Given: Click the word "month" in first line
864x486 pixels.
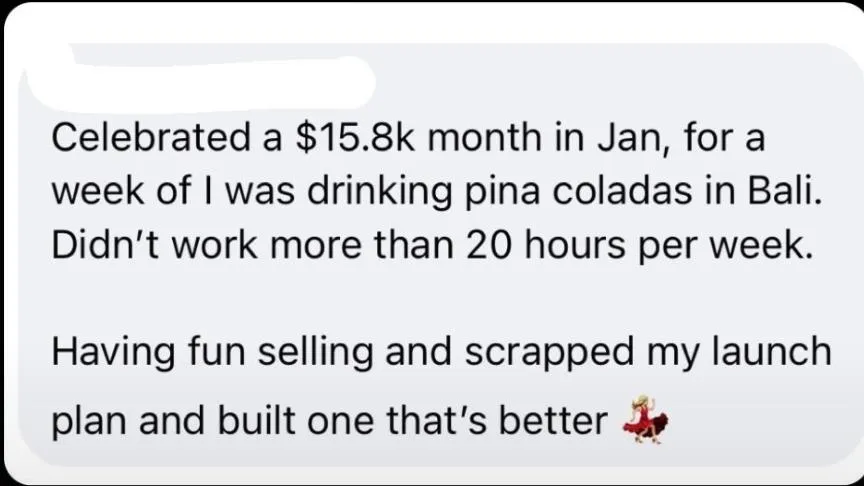Looking at the screenshot, I should click(484, 137).
